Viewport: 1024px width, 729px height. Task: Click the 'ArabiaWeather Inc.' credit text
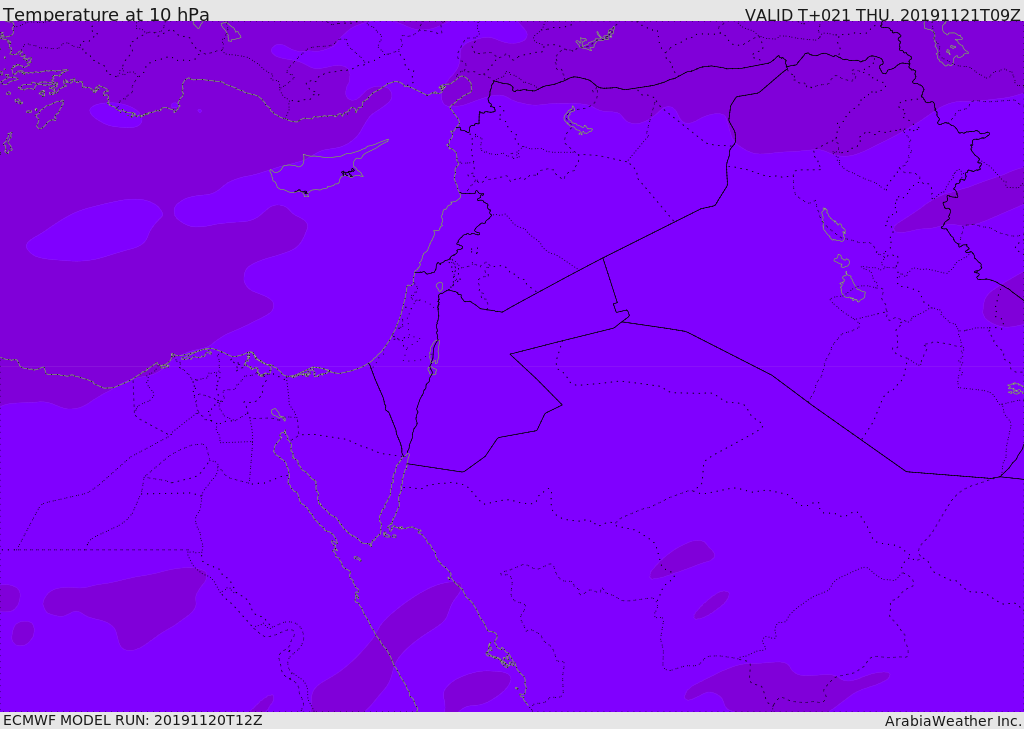[x=953, y=721]
